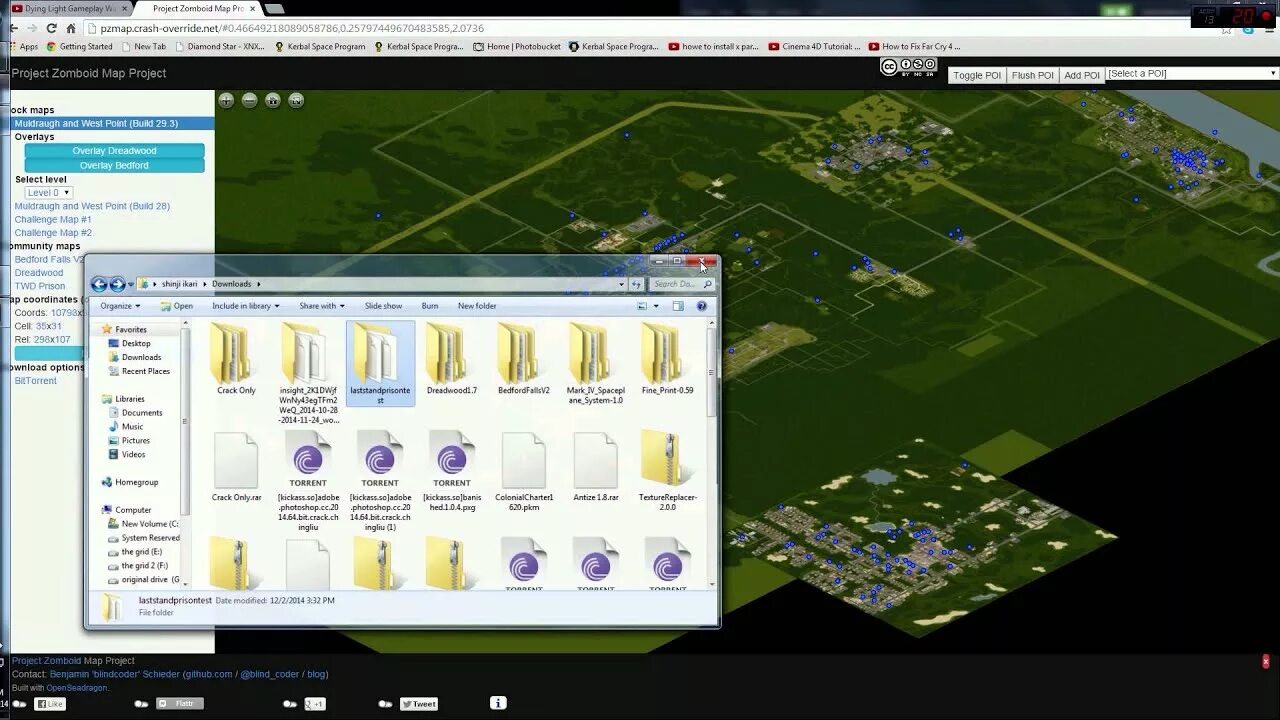Toggle the Tweet privacy switch
The width and height of the screenshot is (1280, 720).
click(385, 704)
